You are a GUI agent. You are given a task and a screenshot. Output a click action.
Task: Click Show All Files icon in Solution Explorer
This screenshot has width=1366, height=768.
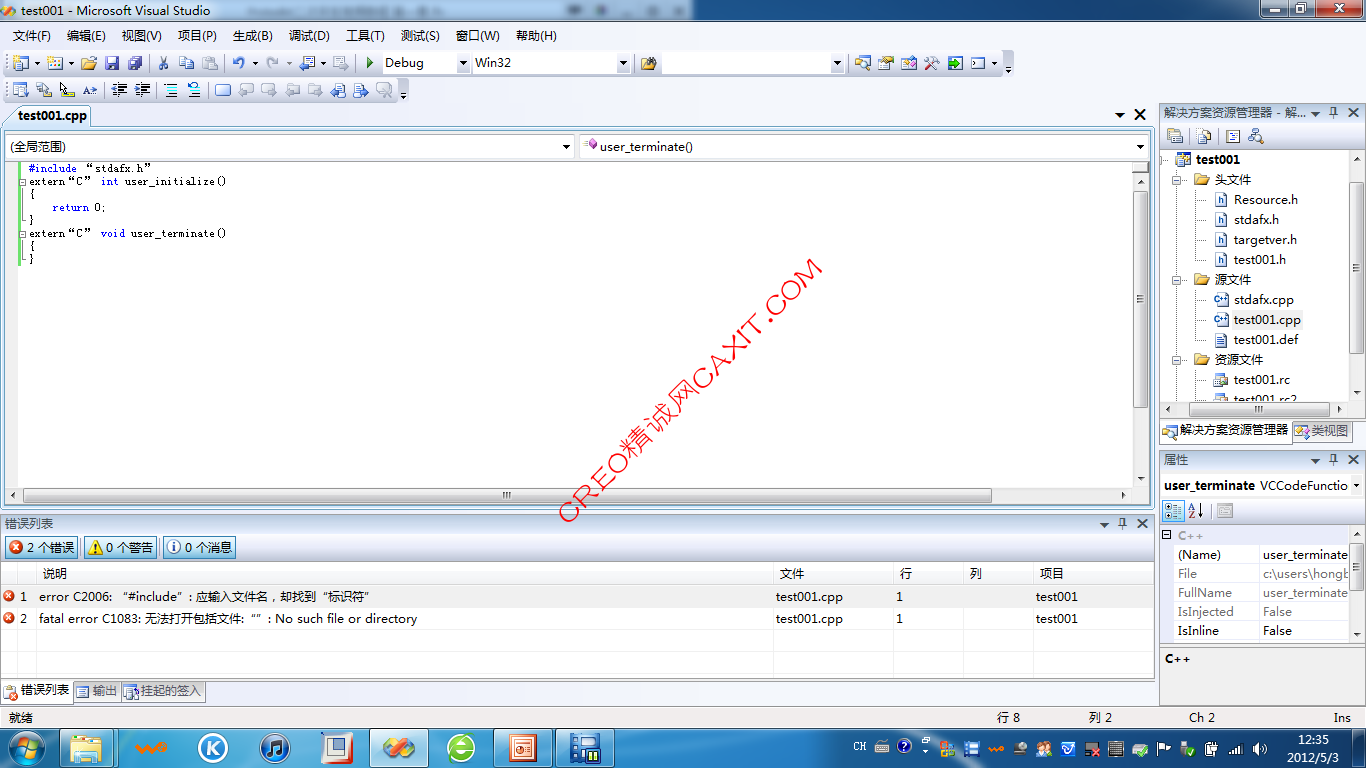pyautogui.click(x=1204, y=136)
